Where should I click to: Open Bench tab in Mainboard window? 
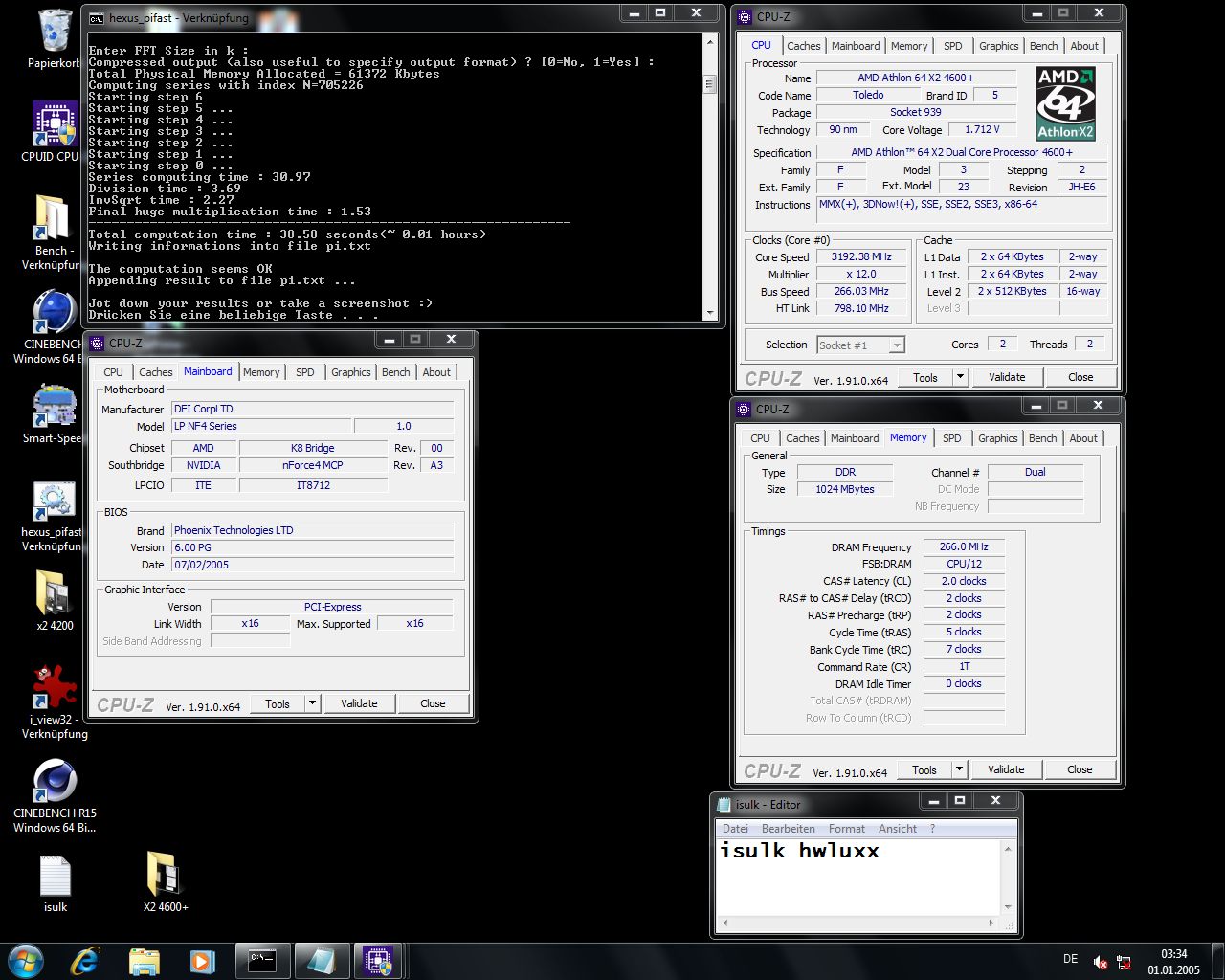tap(396, 372)
